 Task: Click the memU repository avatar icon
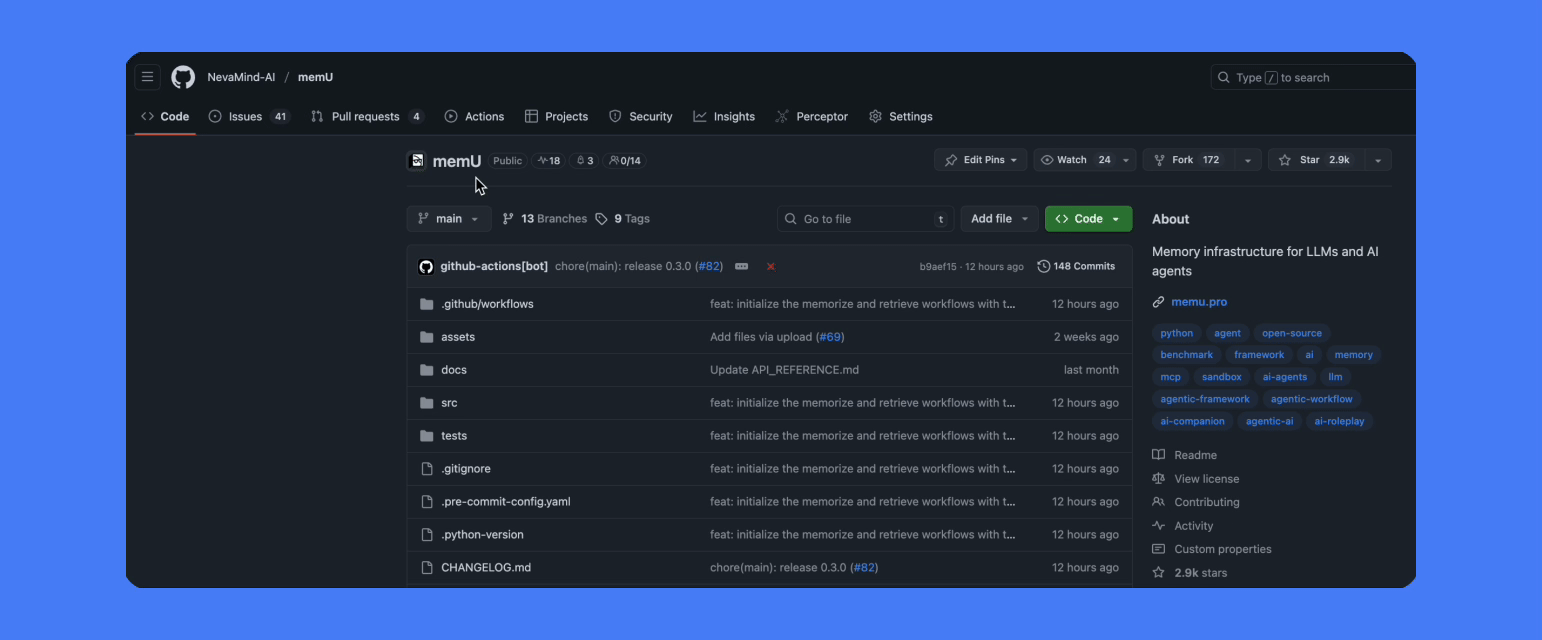[417, 160]
